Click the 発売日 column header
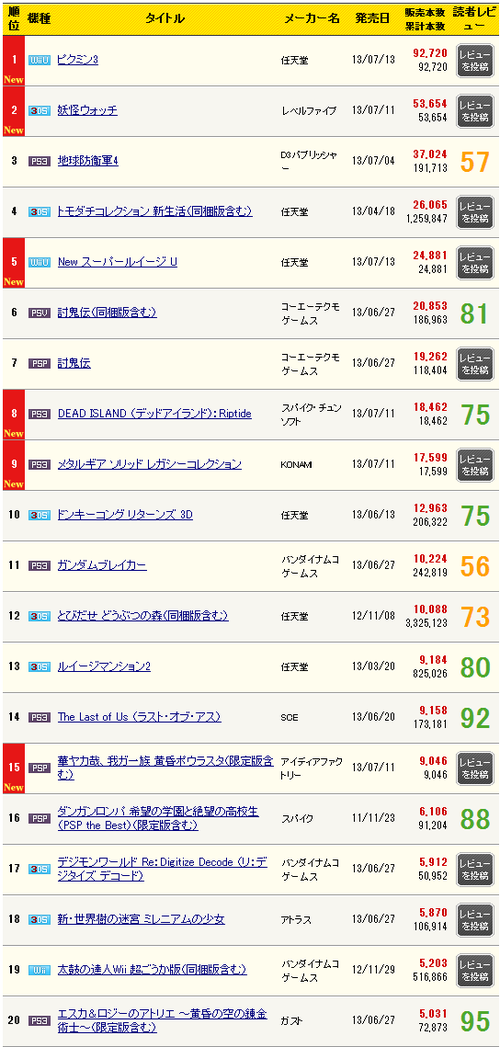This screenshot has height=1047, width=500. [372, 18]
